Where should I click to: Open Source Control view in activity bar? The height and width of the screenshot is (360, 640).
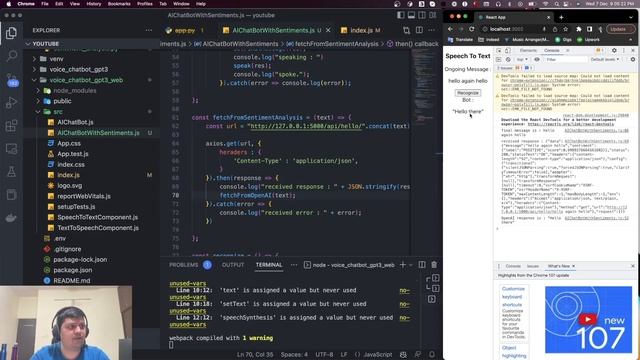[11, 79]
